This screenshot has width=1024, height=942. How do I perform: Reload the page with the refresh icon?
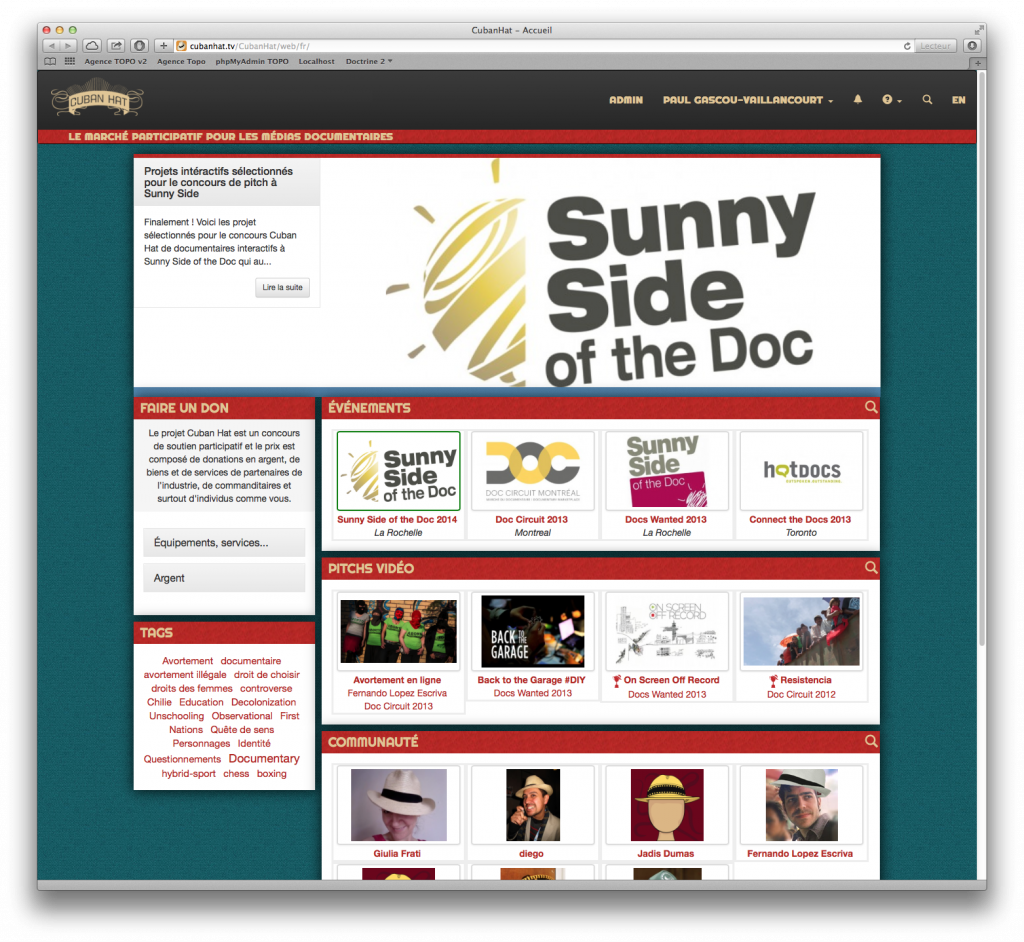pyautogui.click(x=907, y=46)
